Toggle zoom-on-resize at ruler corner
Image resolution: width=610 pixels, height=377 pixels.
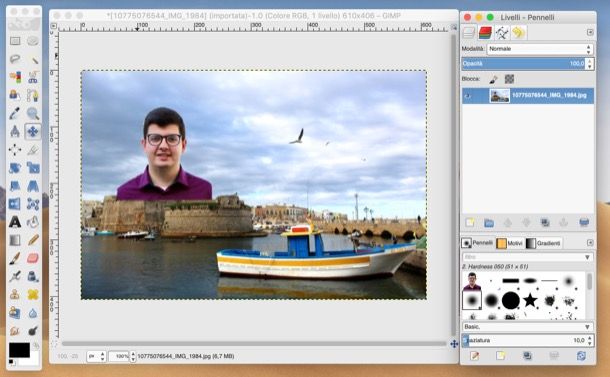pos(454,27)
